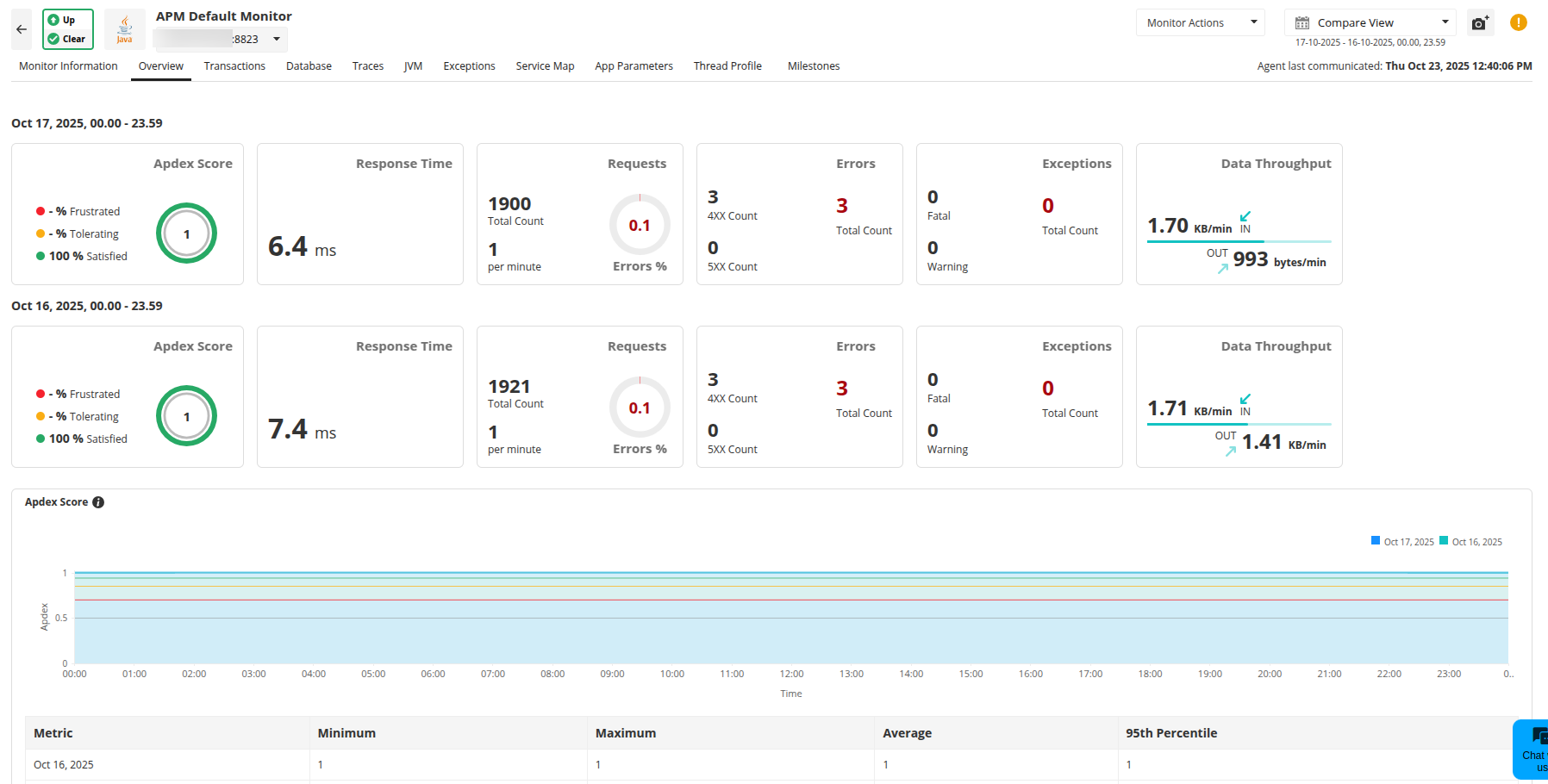Click the Maximum column header
Viewport: 1548px width, 784px height.
[626, 733]
